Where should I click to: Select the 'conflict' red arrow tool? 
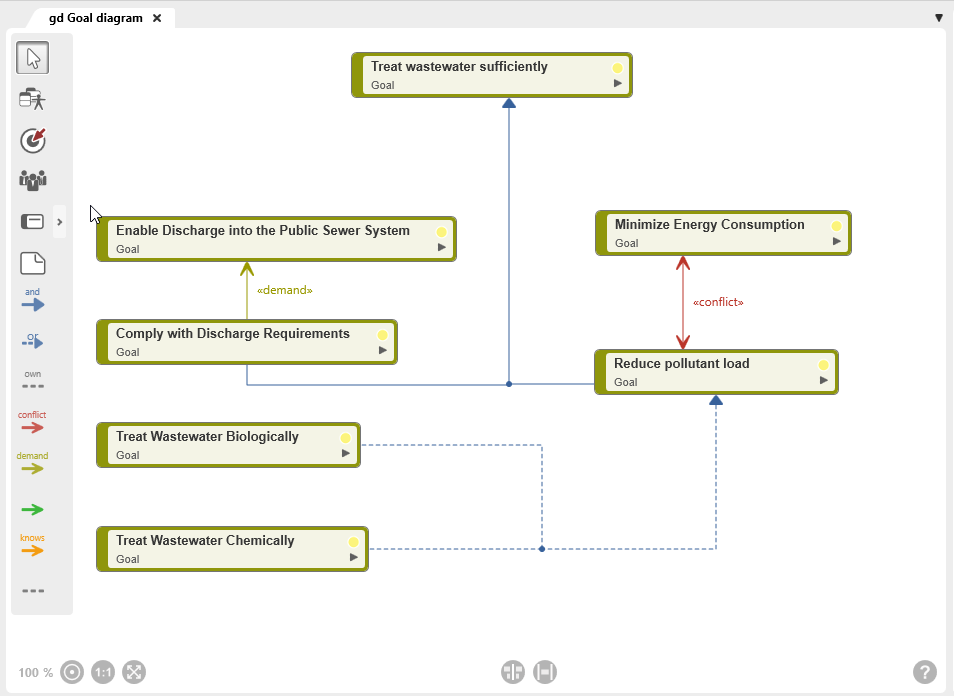pyautogui.click(x=32, y=422)
